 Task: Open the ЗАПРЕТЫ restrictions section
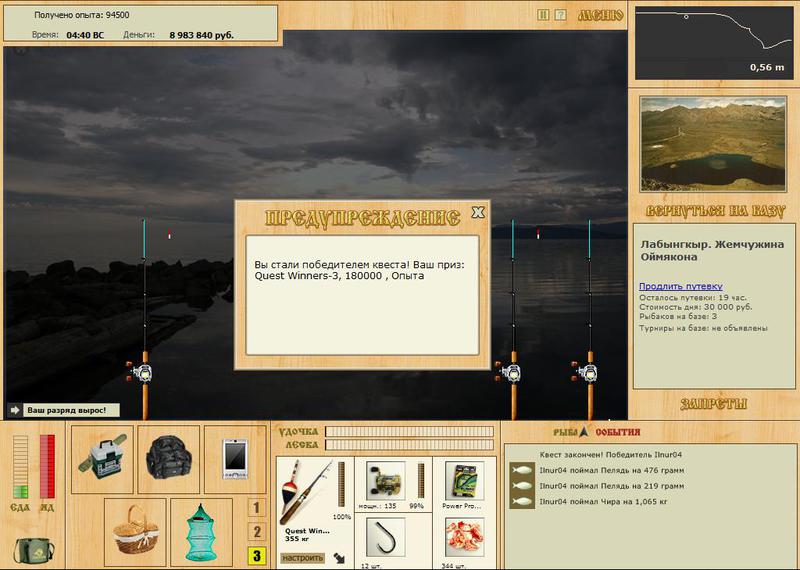(x=713, y=404)
